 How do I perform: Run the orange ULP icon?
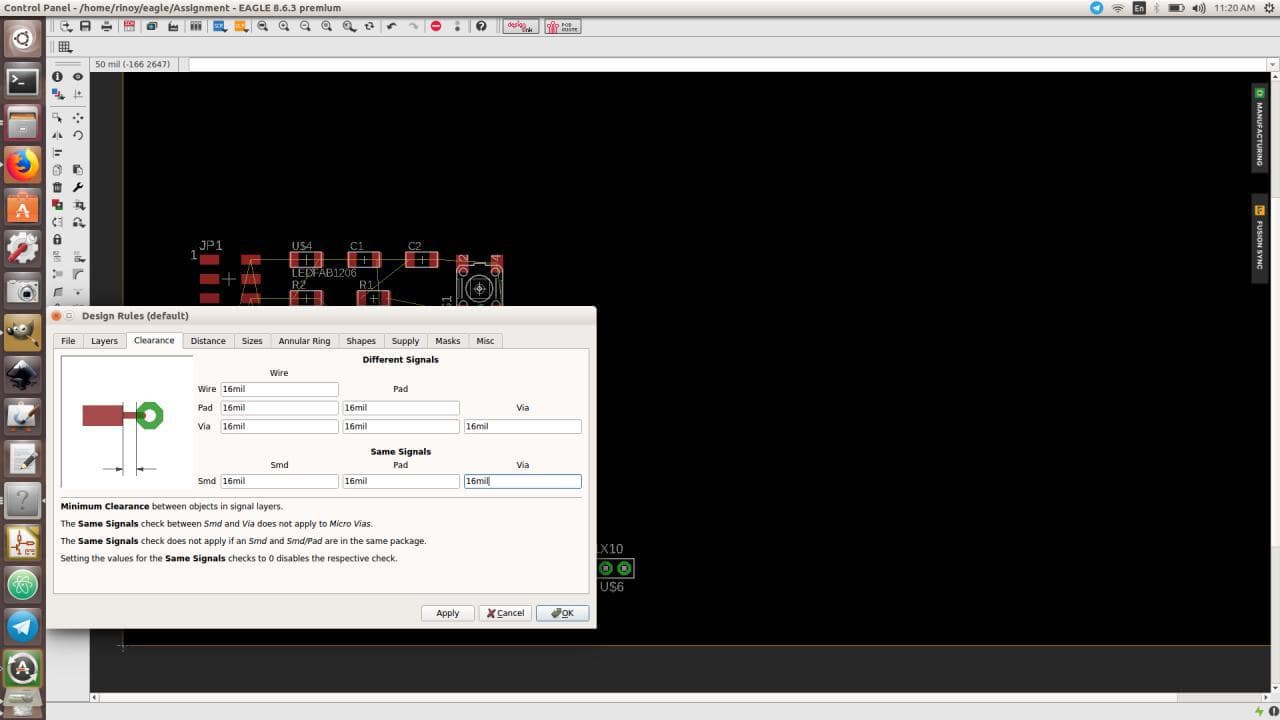click(241, 26)
